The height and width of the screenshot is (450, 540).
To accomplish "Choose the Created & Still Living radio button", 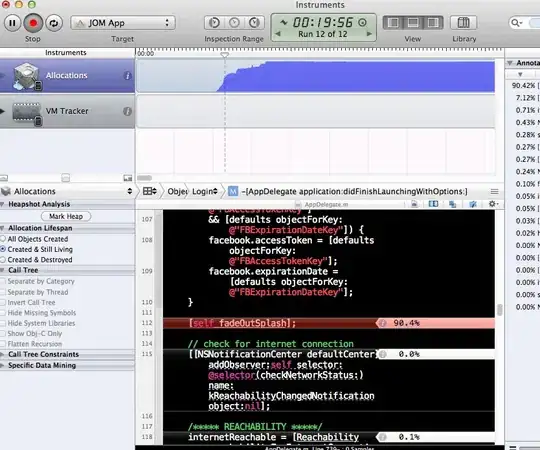I will pos(3,249).
